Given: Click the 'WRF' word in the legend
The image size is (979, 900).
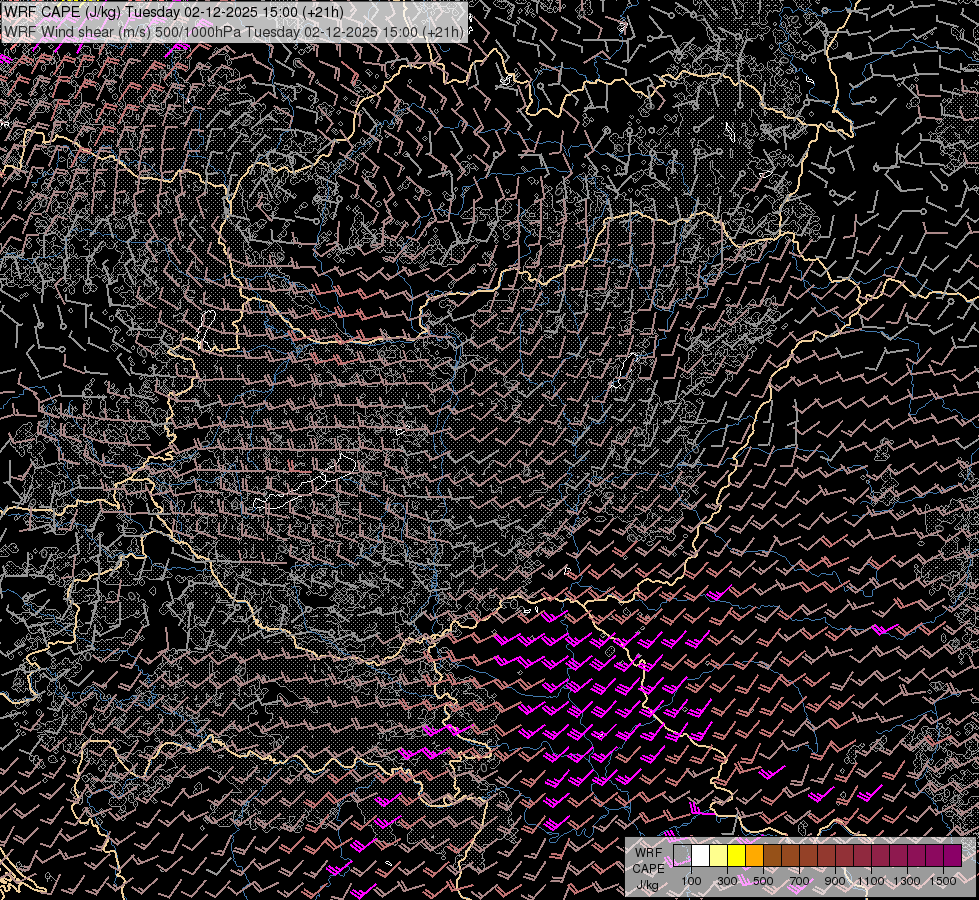Looking at the screenshot, I should (x=649, y=853).
